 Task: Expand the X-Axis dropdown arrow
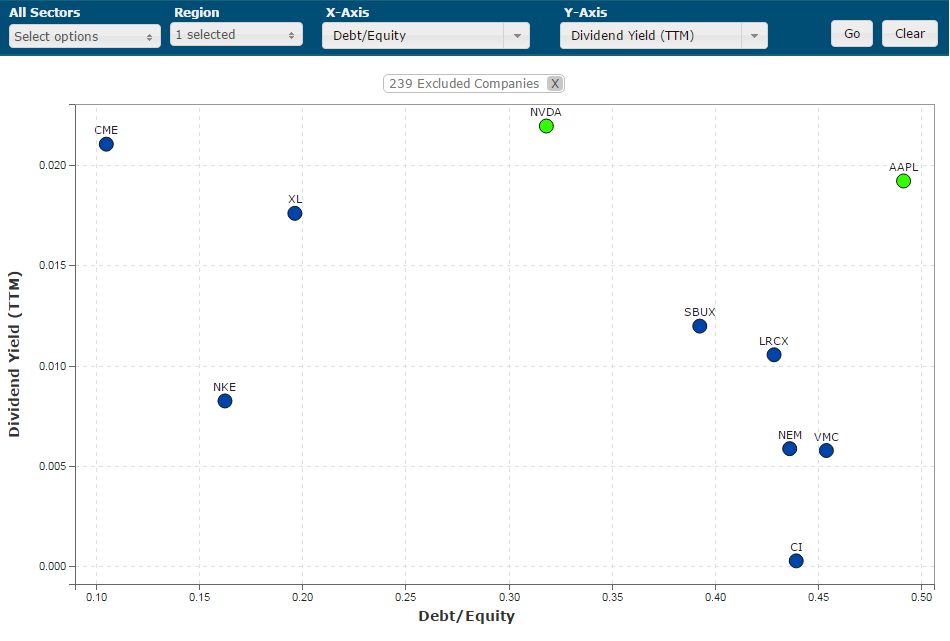coord(517,36)
